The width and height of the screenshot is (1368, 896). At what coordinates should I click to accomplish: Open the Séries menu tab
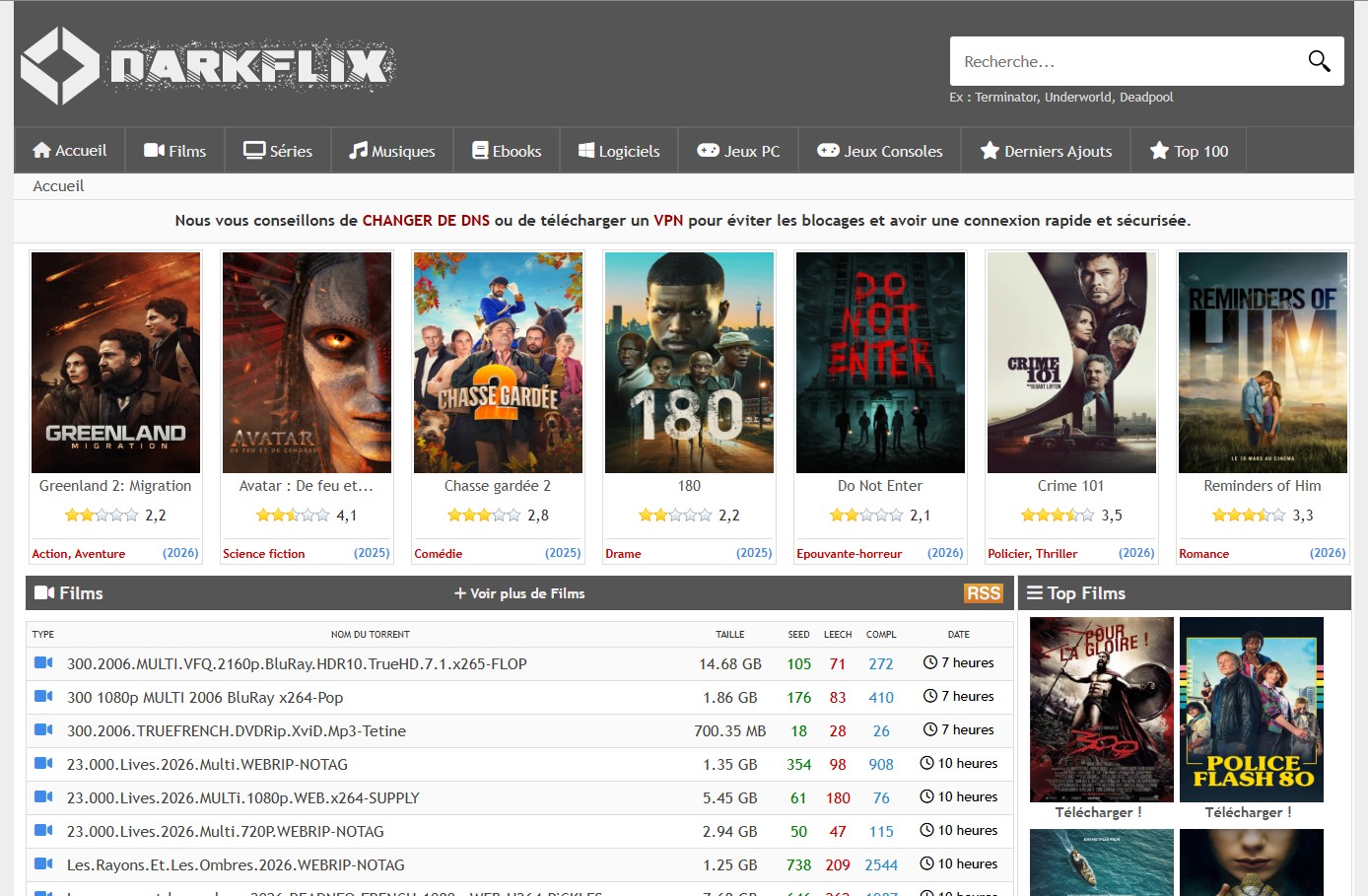pos(278,151)
